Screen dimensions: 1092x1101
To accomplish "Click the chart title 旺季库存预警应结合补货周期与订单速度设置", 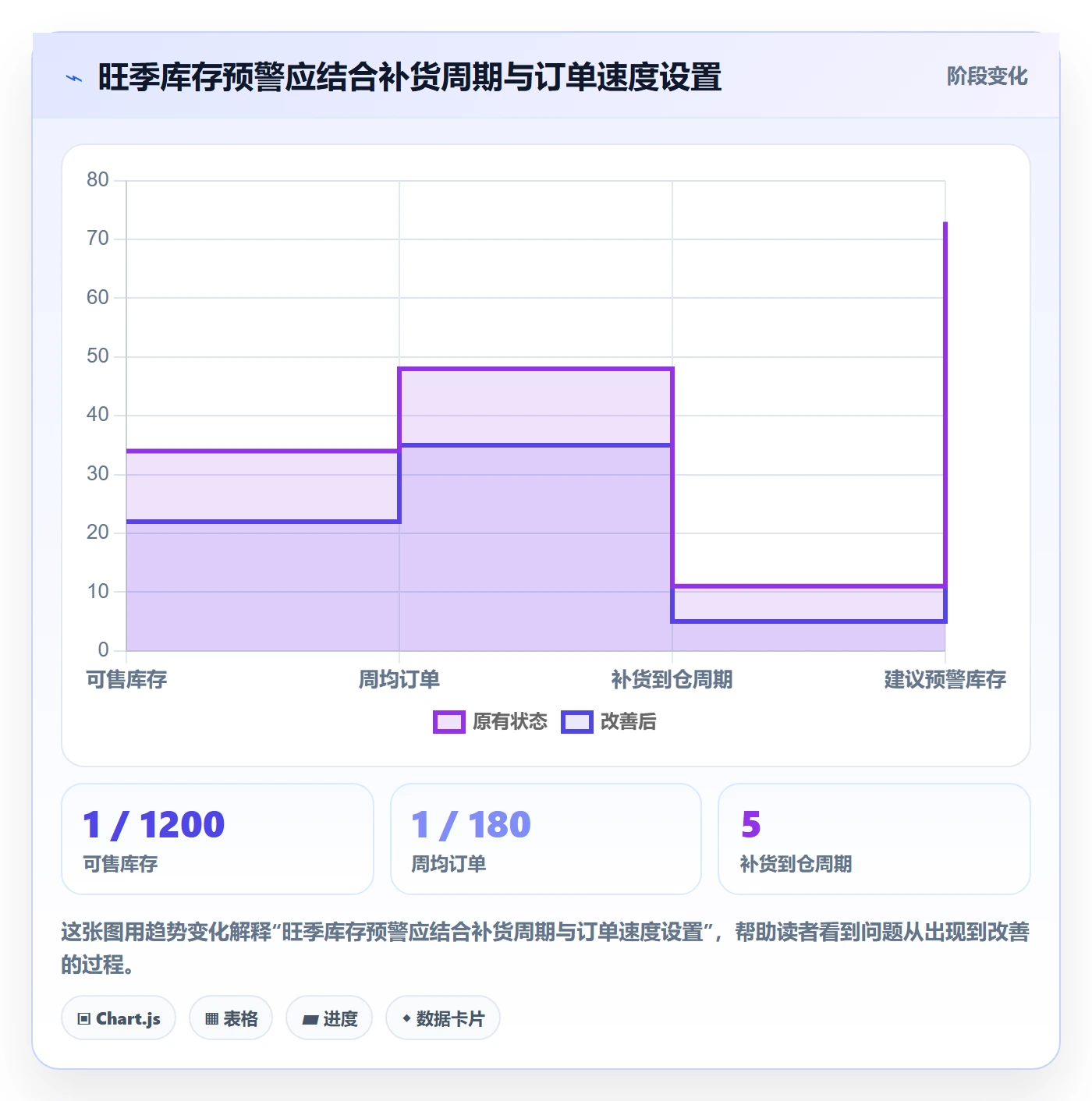I will 409,77.
